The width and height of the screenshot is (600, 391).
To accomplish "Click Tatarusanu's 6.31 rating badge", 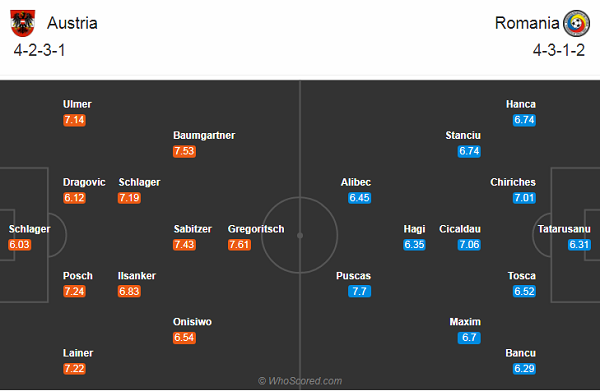I will [x=579, y=244].
